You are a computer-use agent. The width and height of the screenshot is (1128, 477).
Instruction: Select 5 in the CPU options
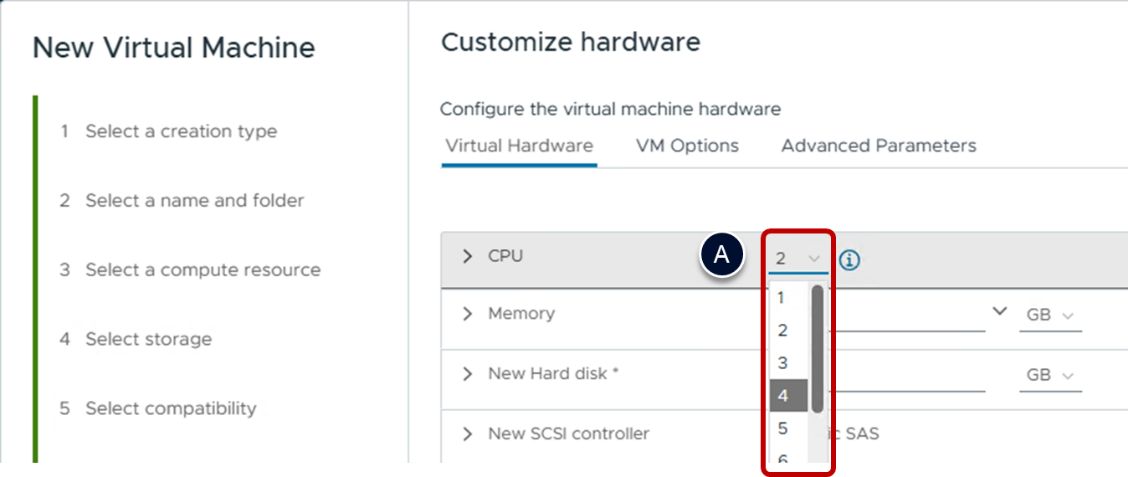(x=782, y=429)
